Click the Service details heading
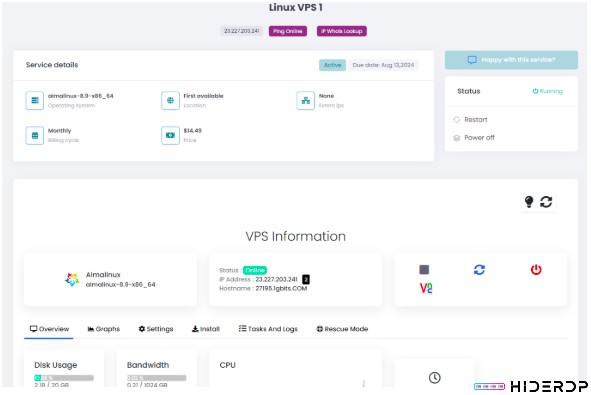This screenshot has width=591, height=395. [x=52, y=65]
